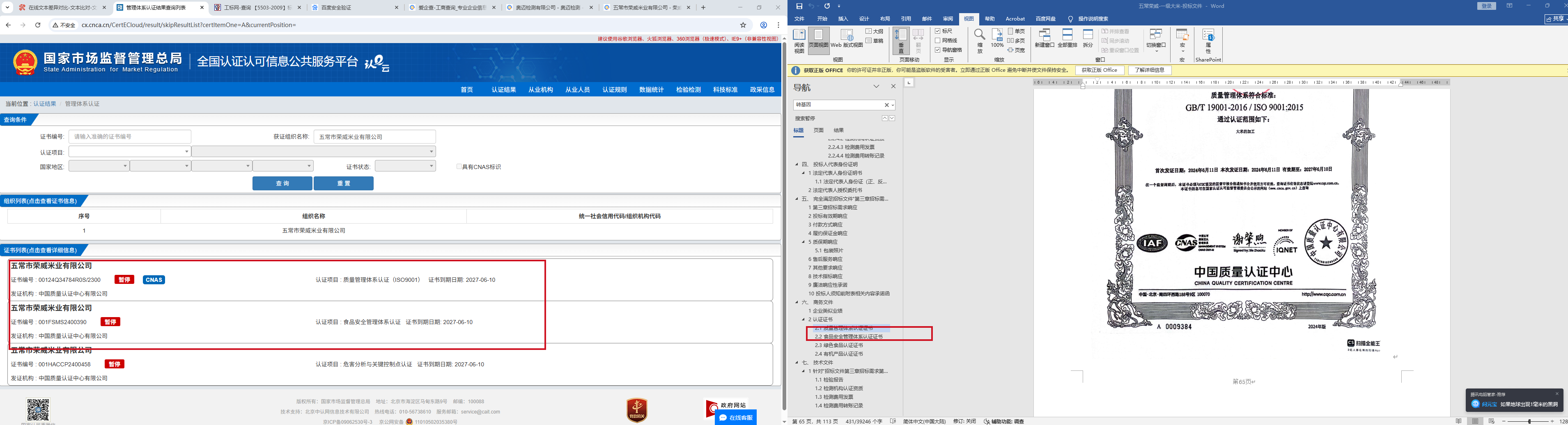This screenshot has height=425, width=1568.
Task: Open the 审阅 ribbon tab
Action: pos(948,19)
